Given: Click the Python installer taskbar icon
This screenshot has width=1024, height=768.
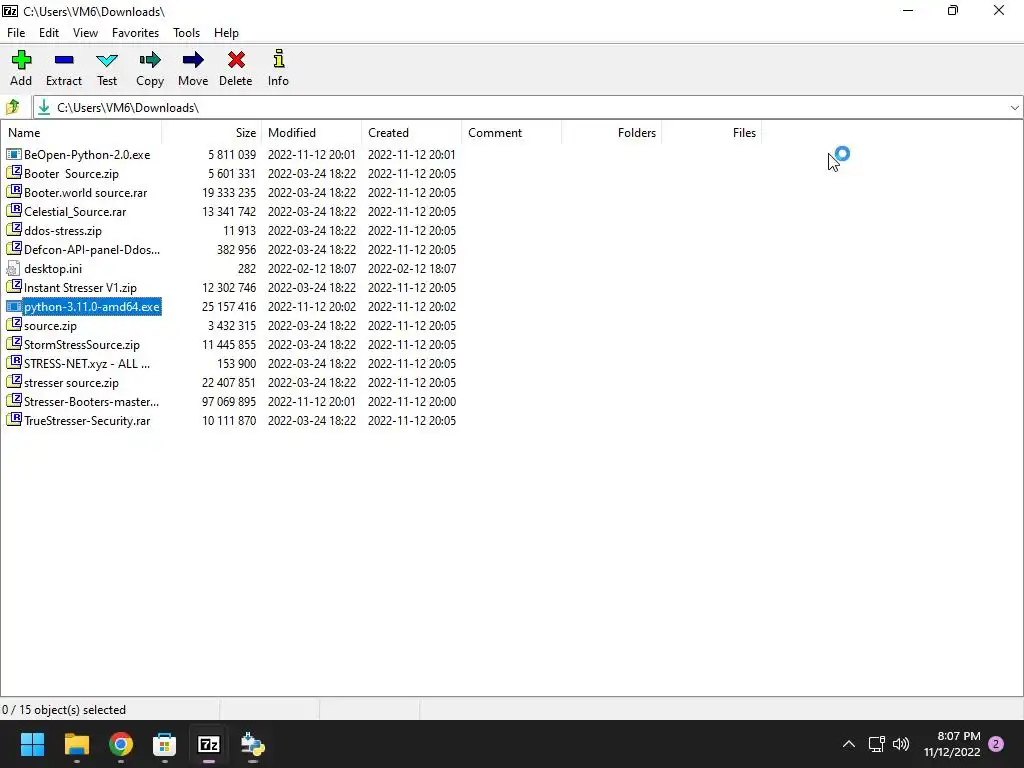Looking at the screenshot, I should [x=253, y=744].
